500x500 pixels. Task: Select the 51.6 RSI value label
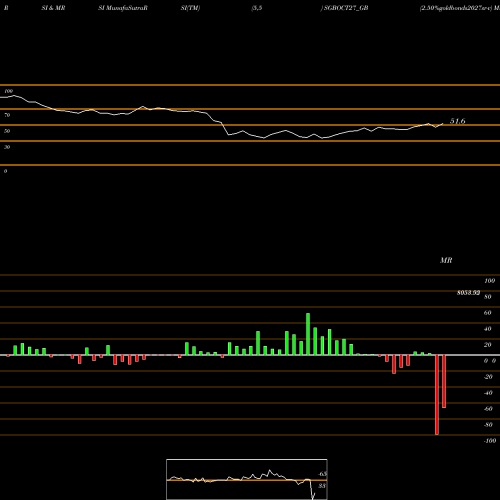(x=458, y=121)
